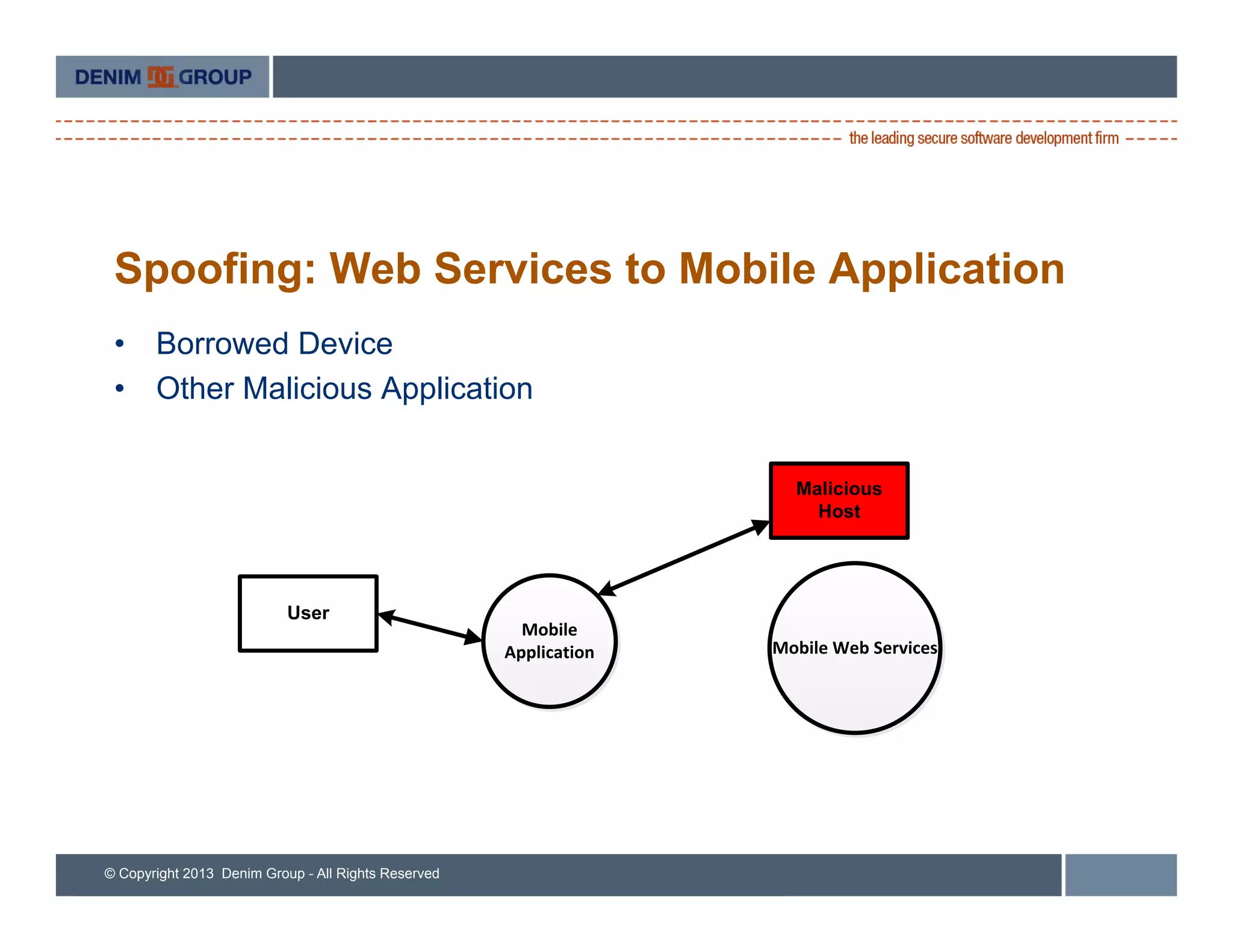Click the word GROUP in the logo
This screenshot has height=952, width=1233.
[x=215, y=77]
